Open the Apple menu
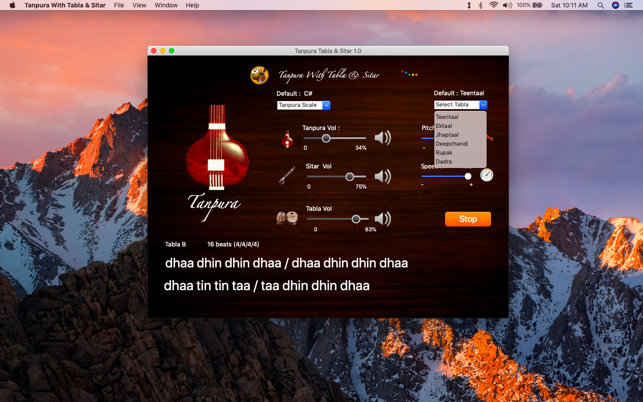The image size is (643, 402). point(12,5)
